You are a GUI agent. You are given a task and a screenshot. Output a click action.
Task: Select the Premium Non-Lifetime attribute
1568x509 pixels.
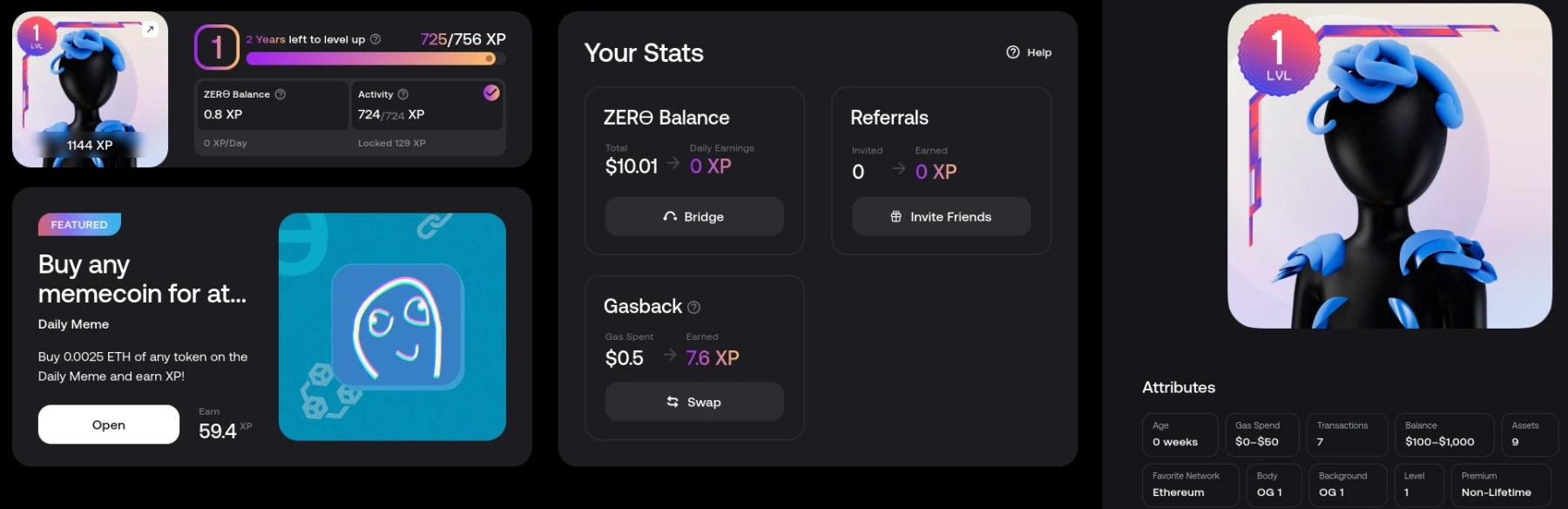[x=1501, y=485]
